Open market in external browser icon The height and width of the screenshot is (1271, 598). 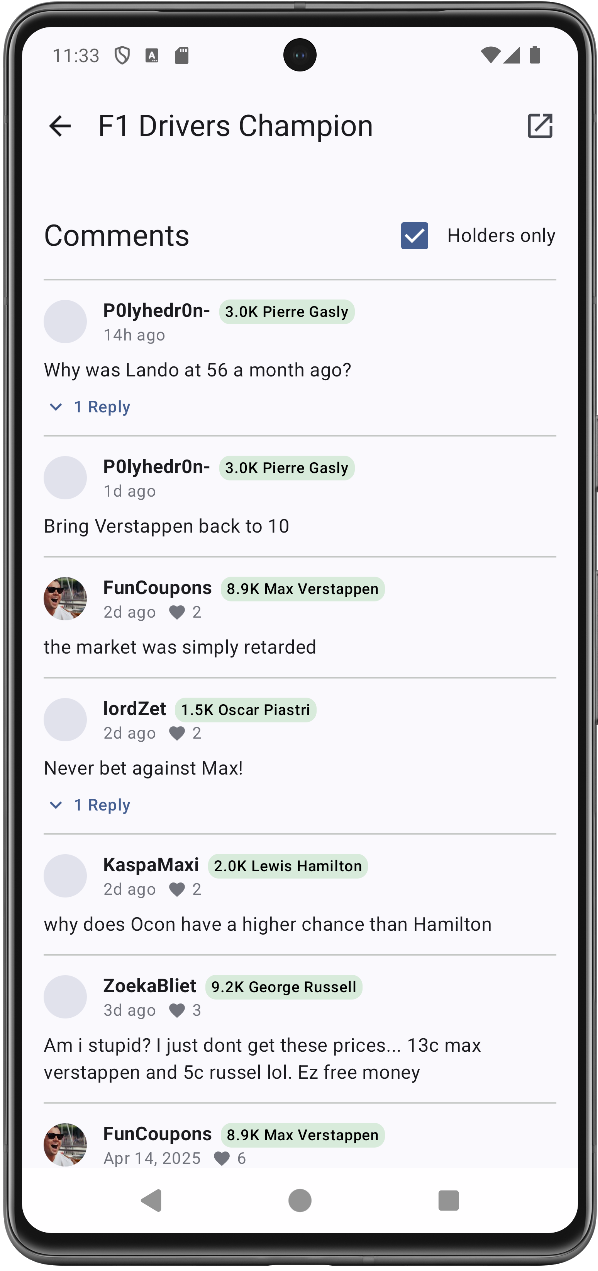click(x=540, y=126)
